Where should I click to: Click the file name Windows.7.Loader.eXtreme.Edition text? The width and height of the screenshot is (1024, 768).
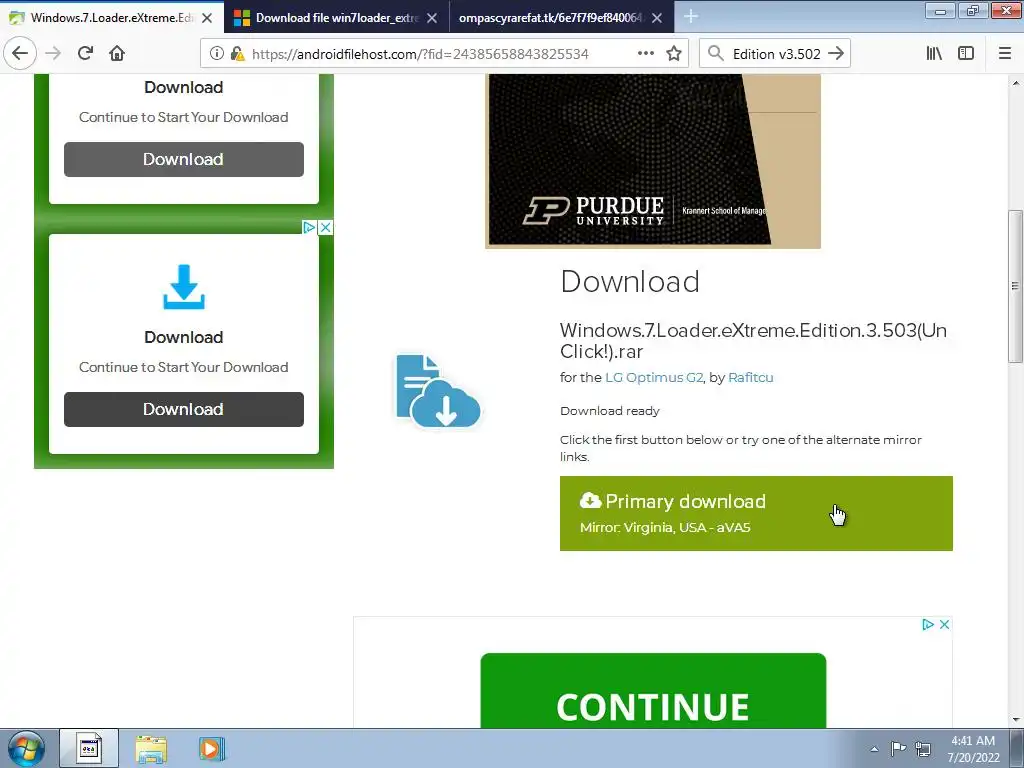[753, 341]
